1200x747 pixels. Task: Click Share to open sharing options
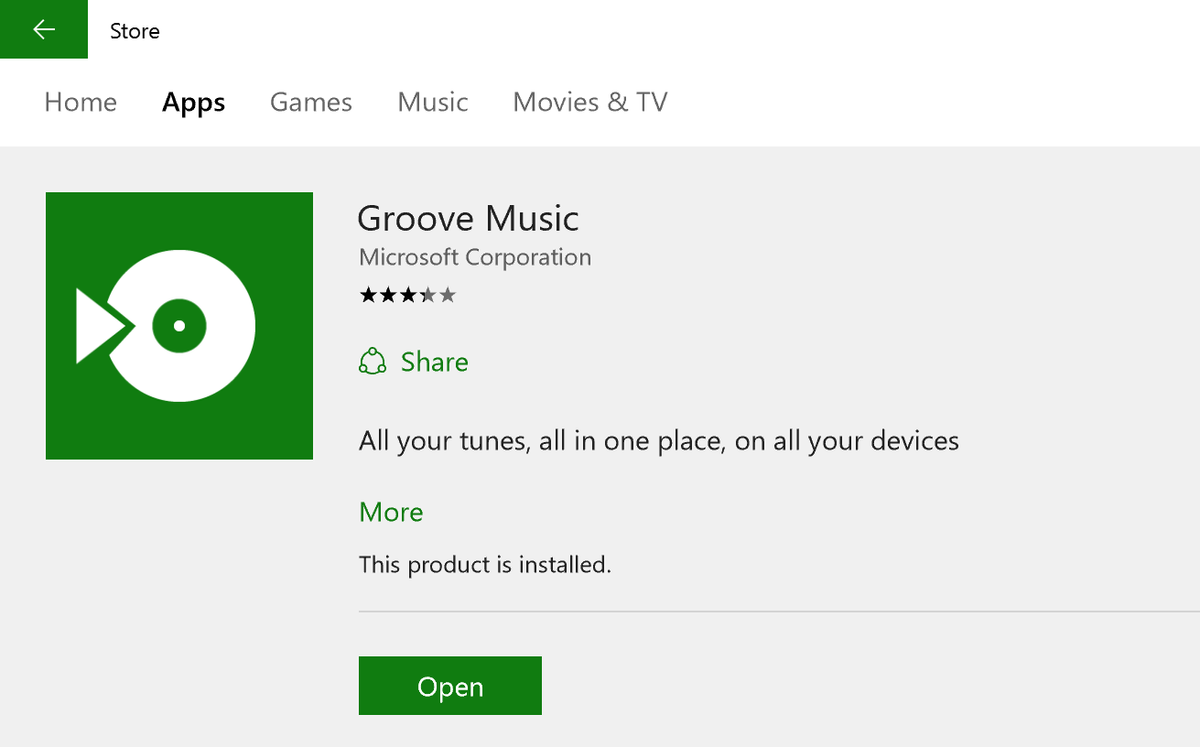(x=434, y=362)
